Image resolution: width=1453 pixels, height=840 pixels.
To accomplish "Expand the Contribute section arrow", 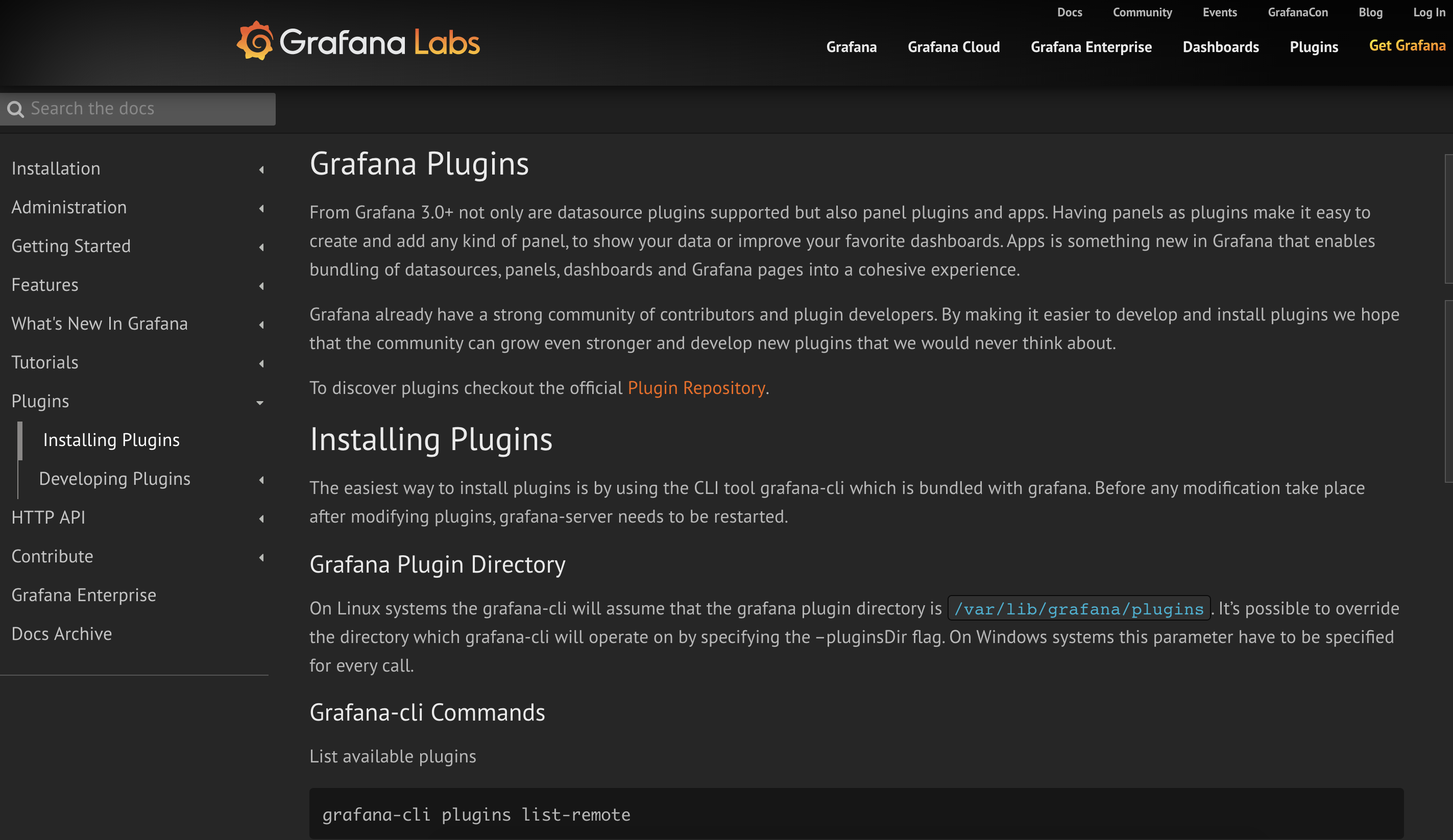I will (x=261, y=557).
